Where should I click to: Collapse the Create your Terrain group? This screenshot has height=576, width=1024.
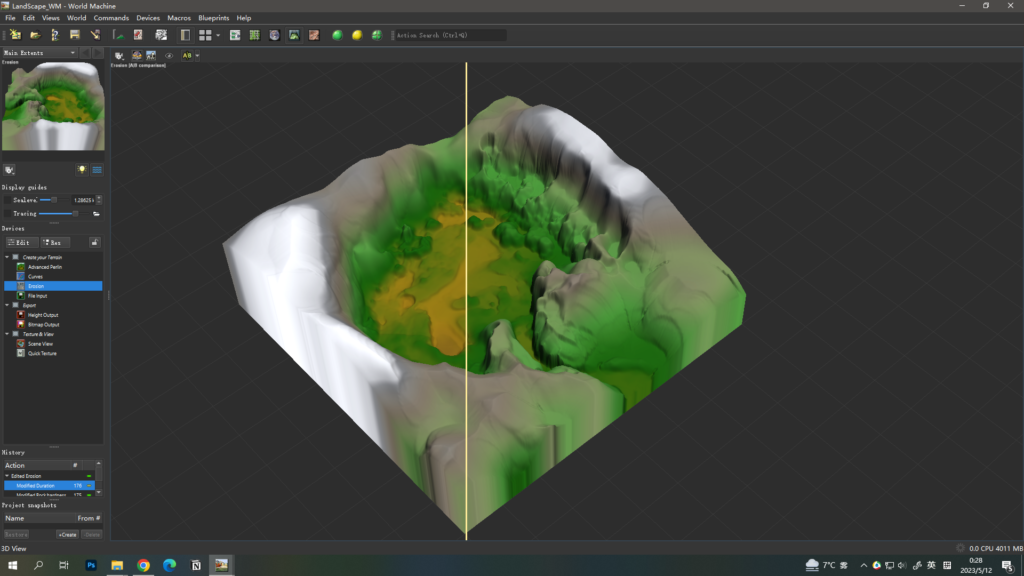[8, 257]
